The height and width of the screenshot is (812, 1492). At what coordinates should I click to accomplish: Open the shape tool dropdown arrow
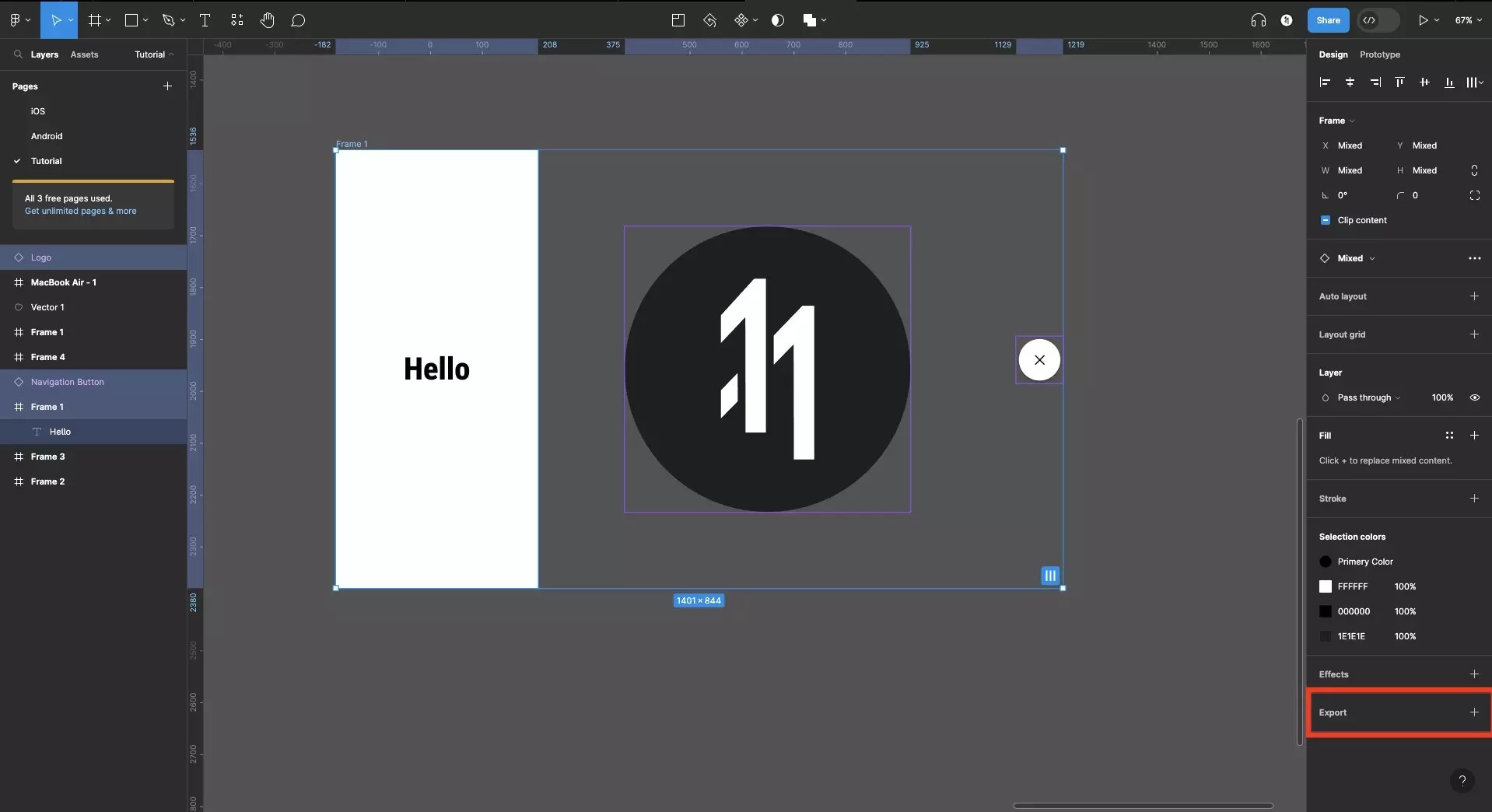[x=145, y=20]
